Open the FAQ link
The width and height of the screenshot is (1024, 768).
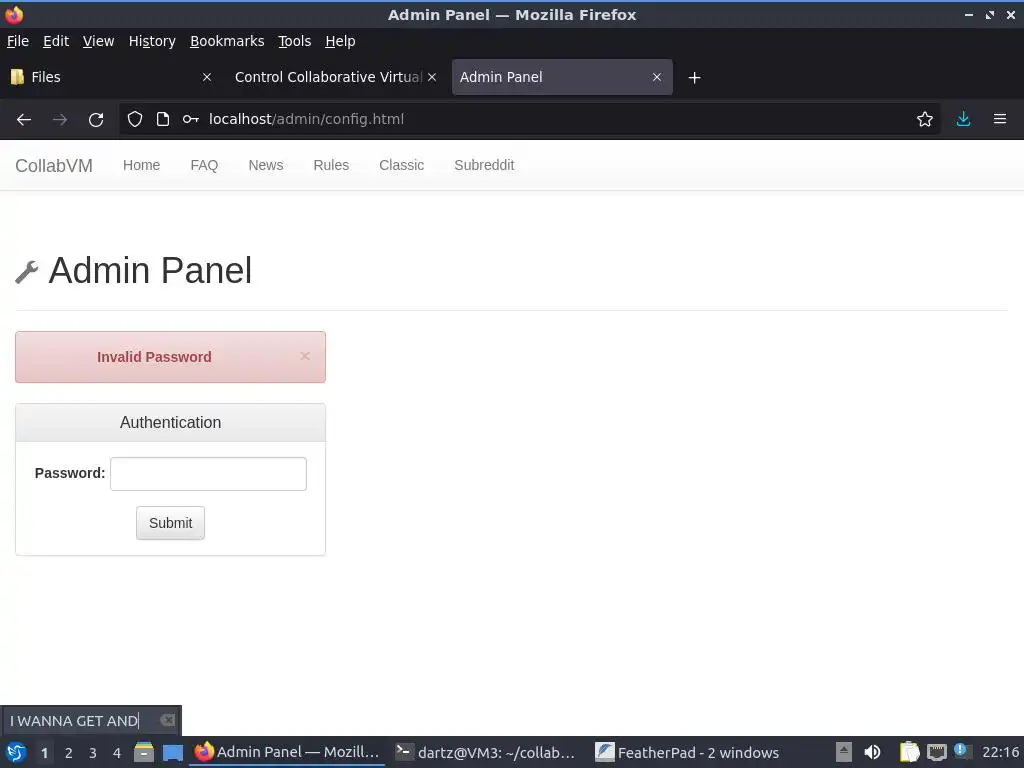(x=204, y=165)
